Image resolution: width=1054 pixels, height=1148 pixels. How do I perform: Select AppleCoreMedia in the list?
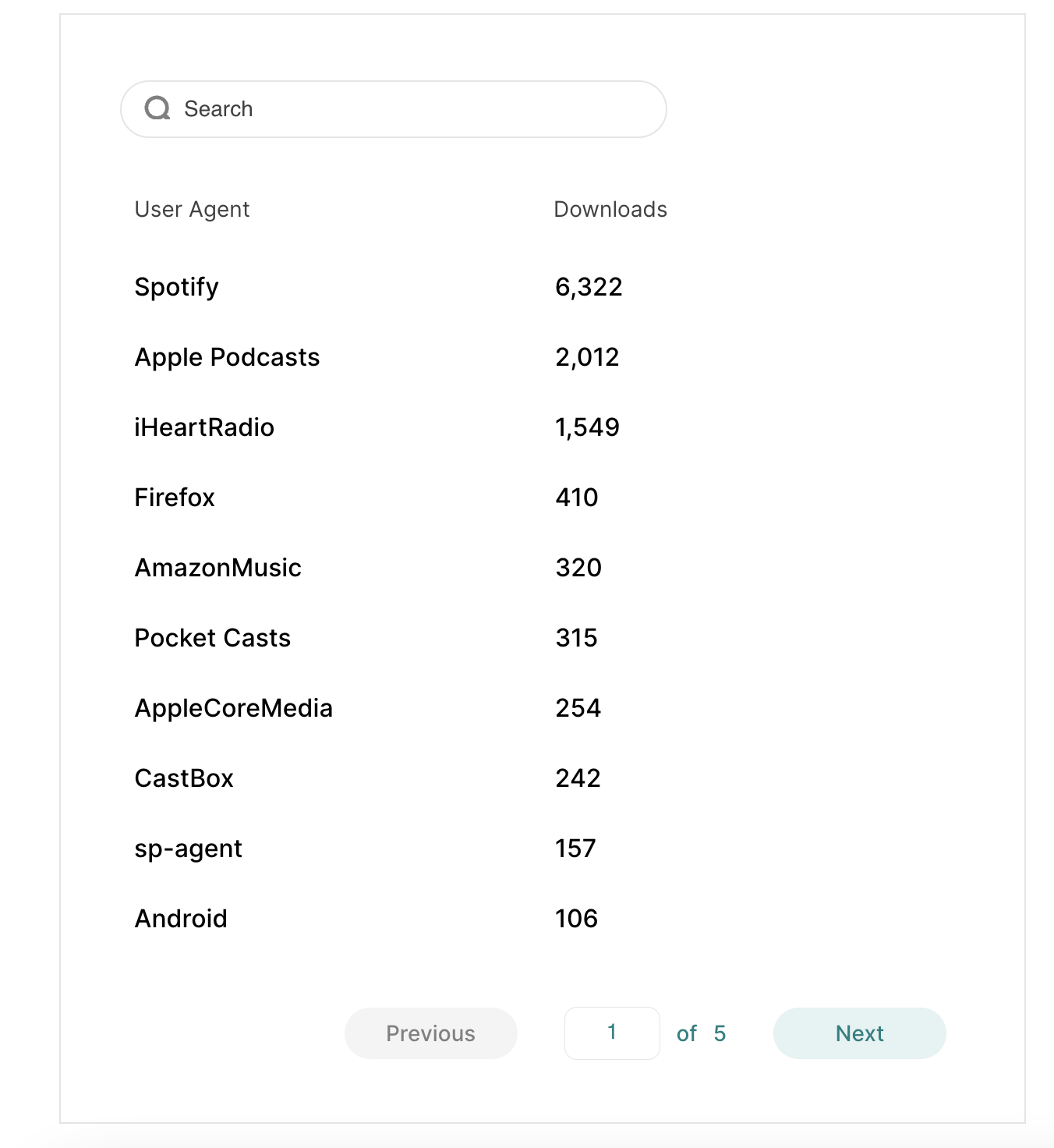tap(234, 708)
